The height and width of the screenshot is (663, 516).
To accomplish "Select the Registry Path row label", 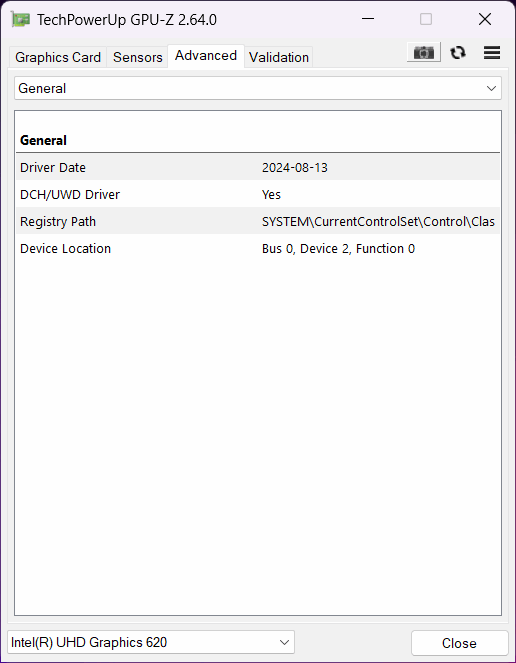I will pyautogui.click(x=58, y=222).
